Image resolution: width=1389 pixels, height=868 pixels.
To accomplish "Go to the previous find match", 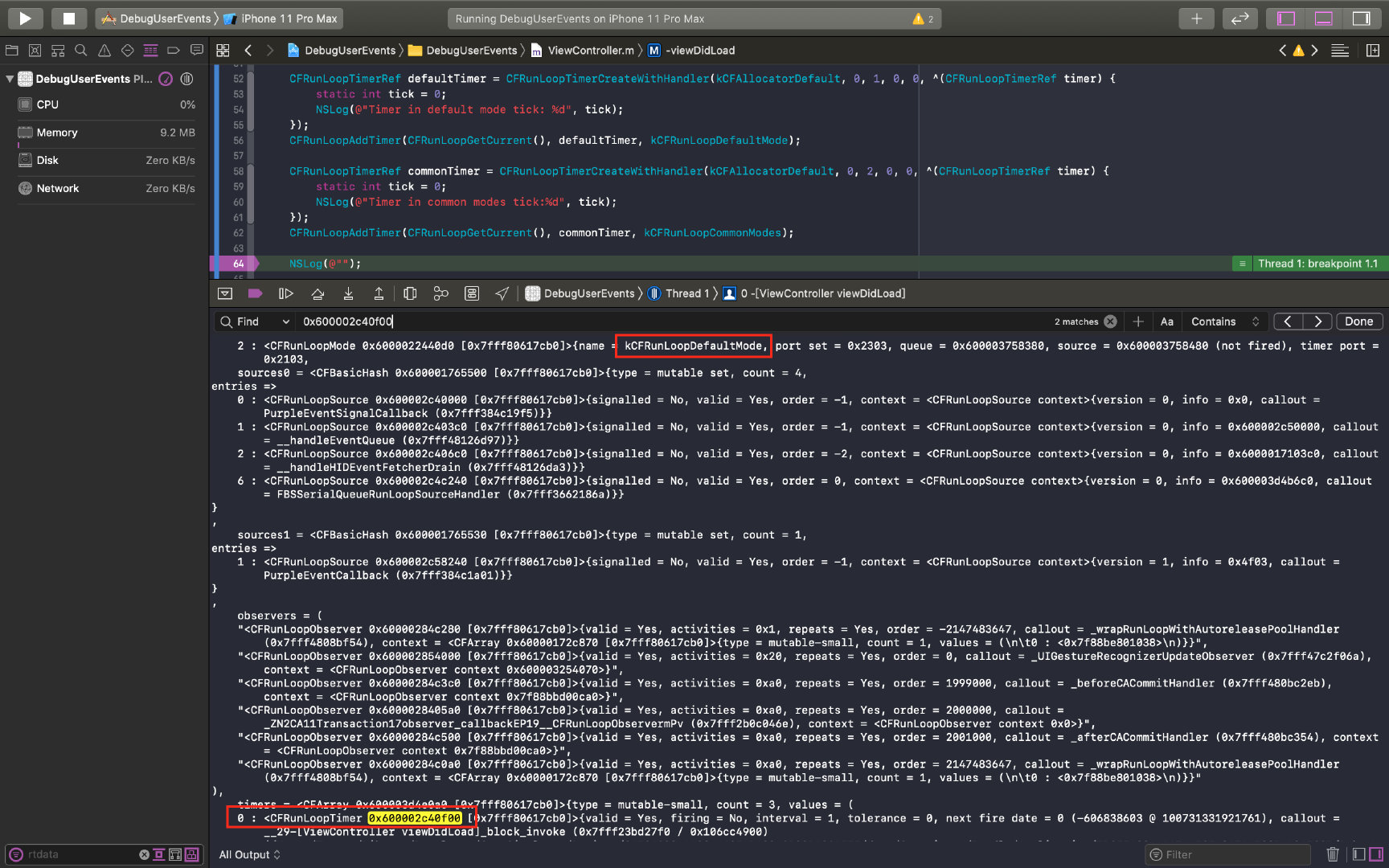I will (x=1289, y=321).
